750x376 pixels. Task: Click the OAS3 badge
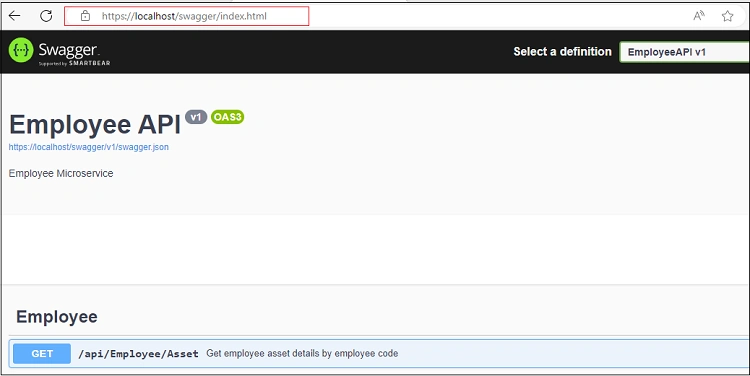[x=228, y=117]
